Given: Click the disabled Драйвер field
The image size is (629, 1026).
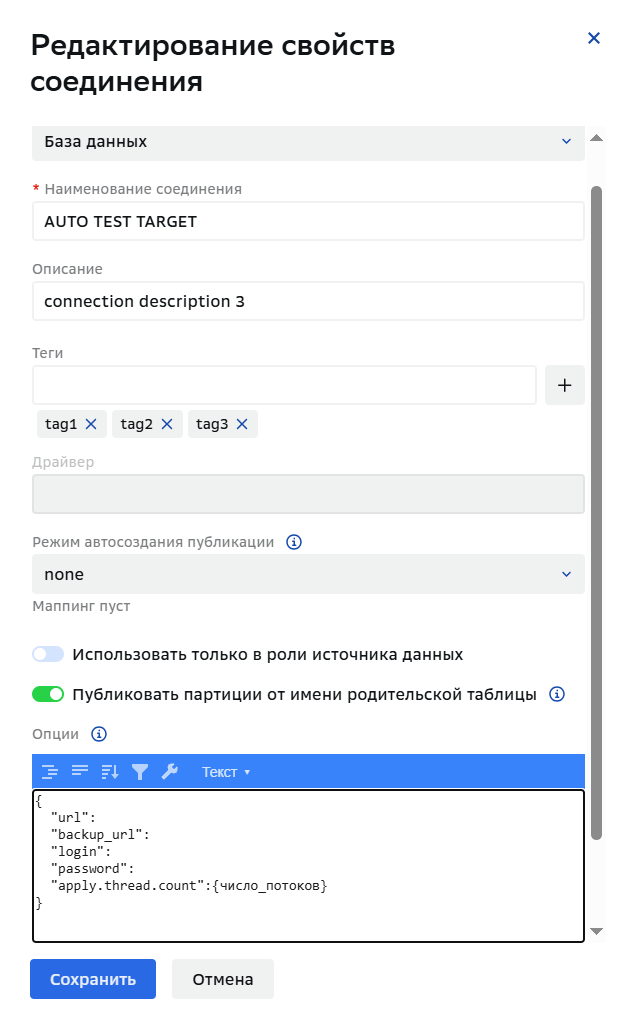Looking at the screenshot, I should click(x=308, y=494).
